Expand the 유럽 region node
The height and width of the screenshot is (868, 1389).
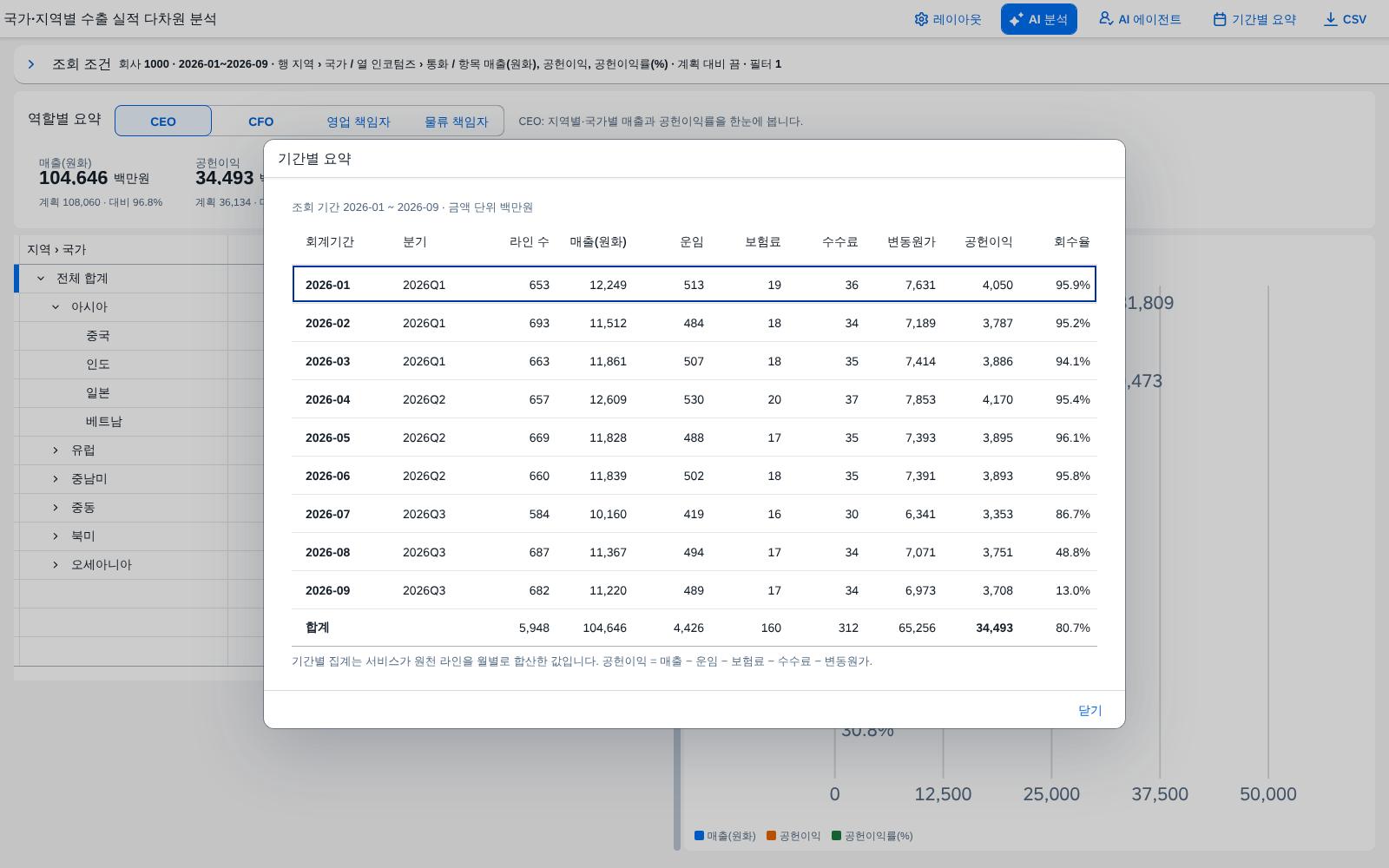[56, 450]
